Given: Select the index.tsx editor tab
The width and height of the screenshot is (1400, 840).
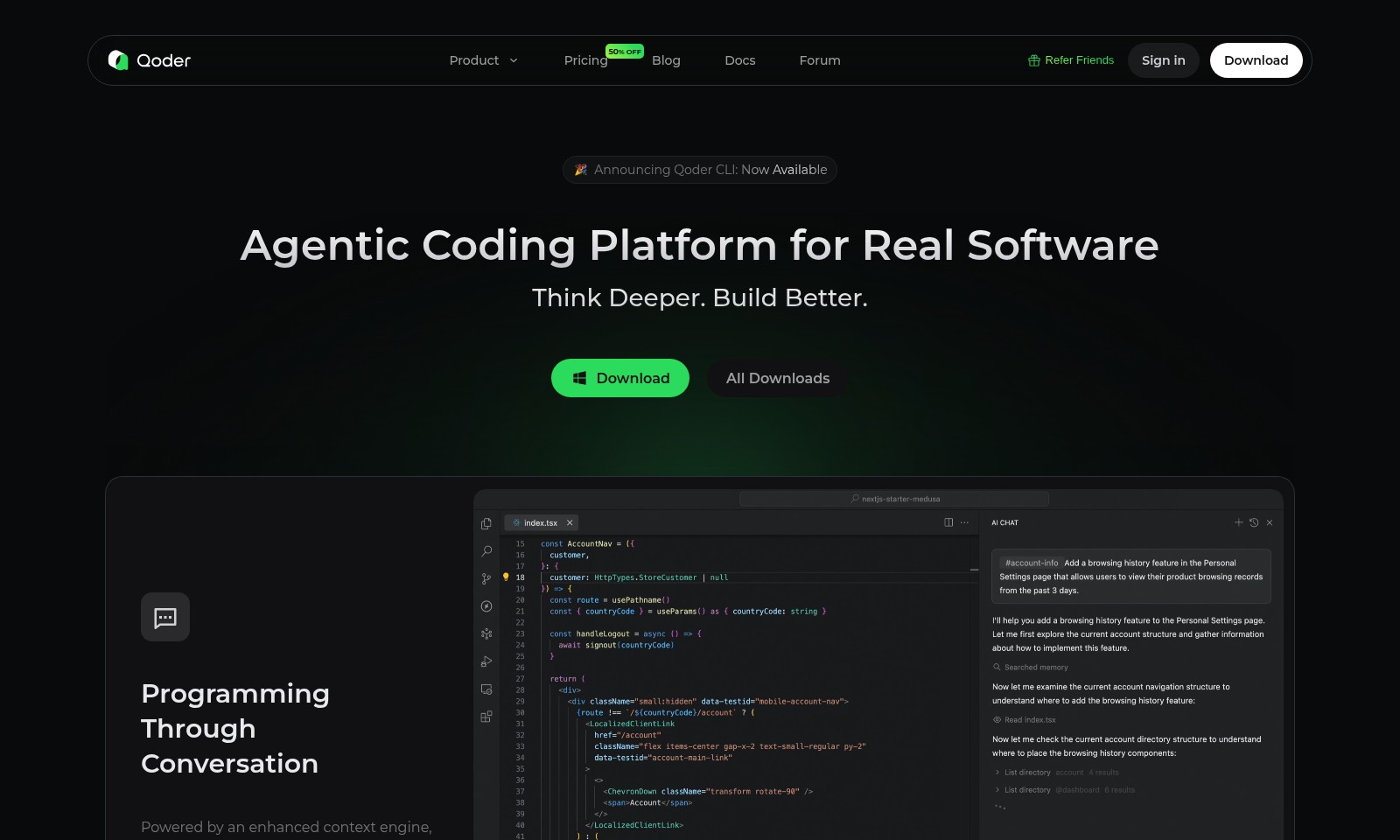Looking at the screenshot, I should 541,522.
